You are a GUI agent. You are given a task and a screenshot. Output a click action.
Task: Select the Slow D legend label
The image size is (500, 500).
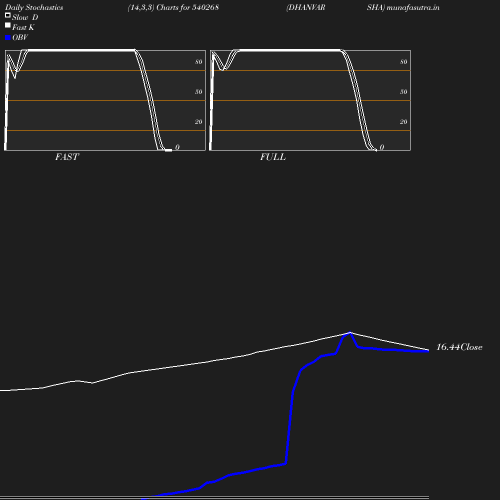coord(25,17)
